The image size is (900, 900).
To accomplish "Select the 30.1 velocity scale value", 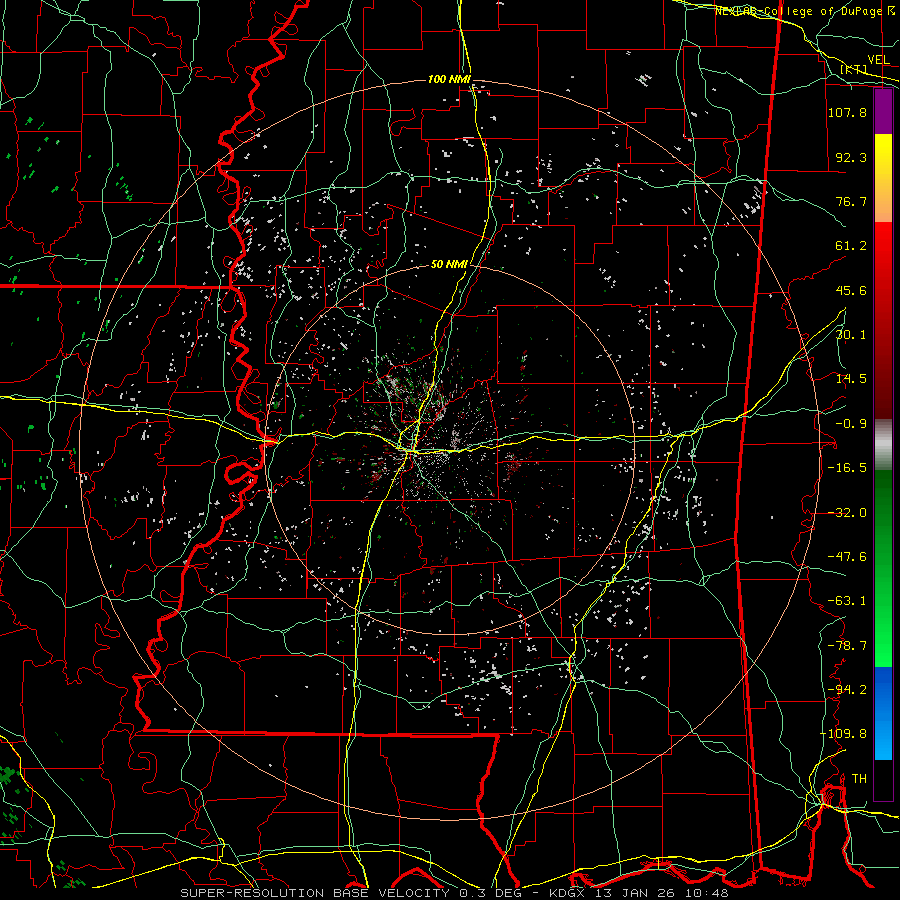I will [852, 335].
